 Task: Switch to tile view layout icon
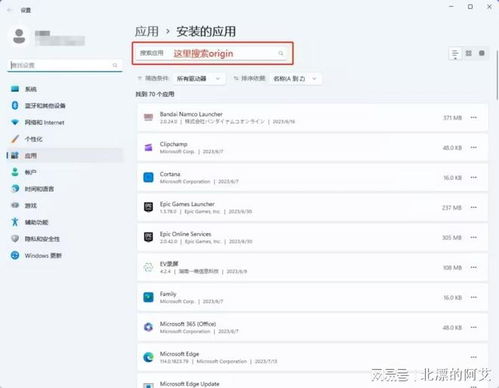tap(482, 53)
